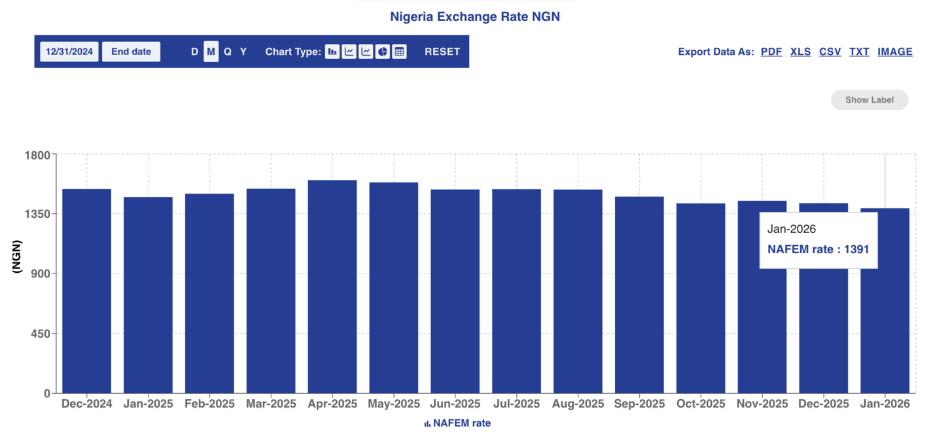Select daily (D) frequency

[195, 52]
